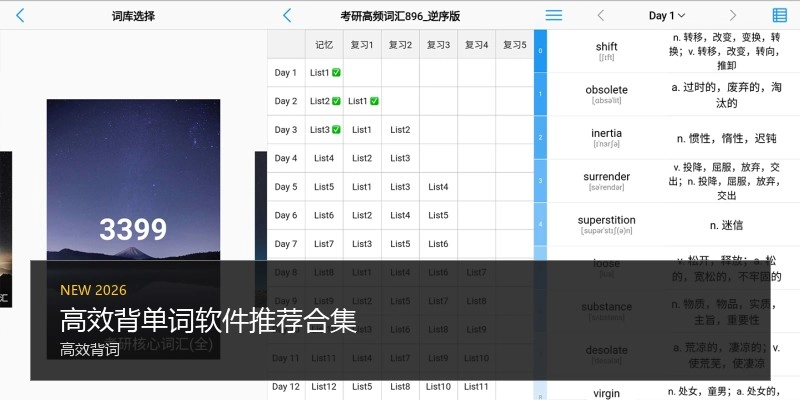
Task: Open the word entry virgin
Action: tap(607, 393)
